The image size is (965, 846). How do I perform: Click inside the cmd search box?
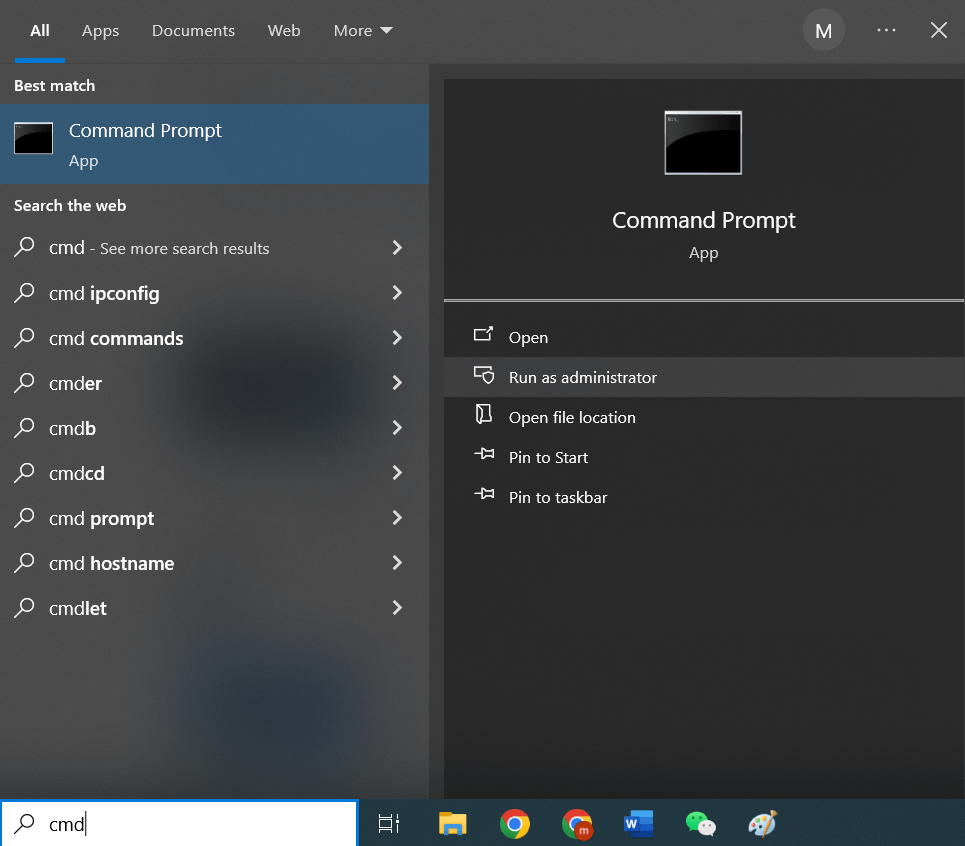click(180, 823)
